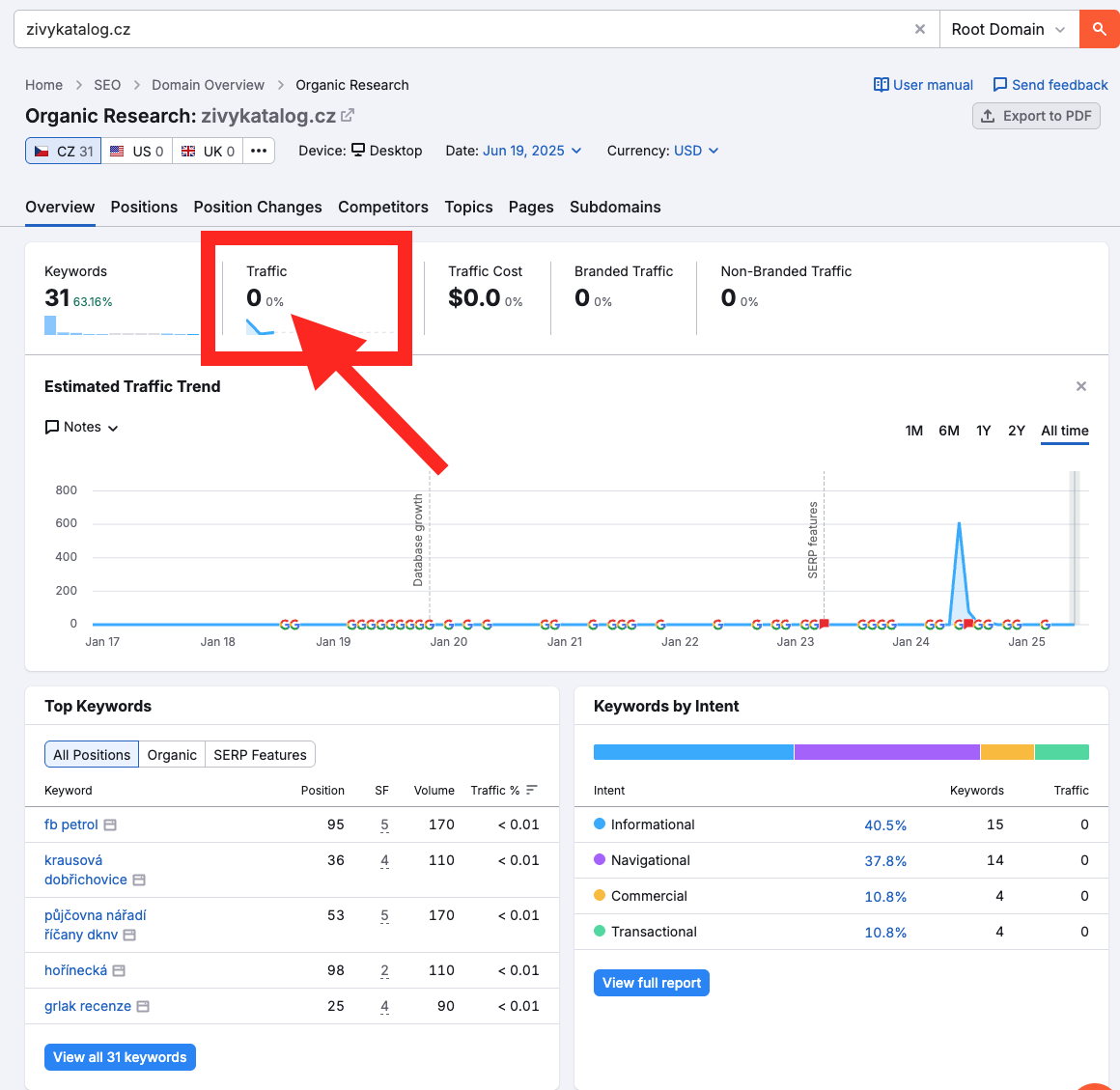Select the UK 0 database
Screen dimensions: 1120x1090
point(208,151)
